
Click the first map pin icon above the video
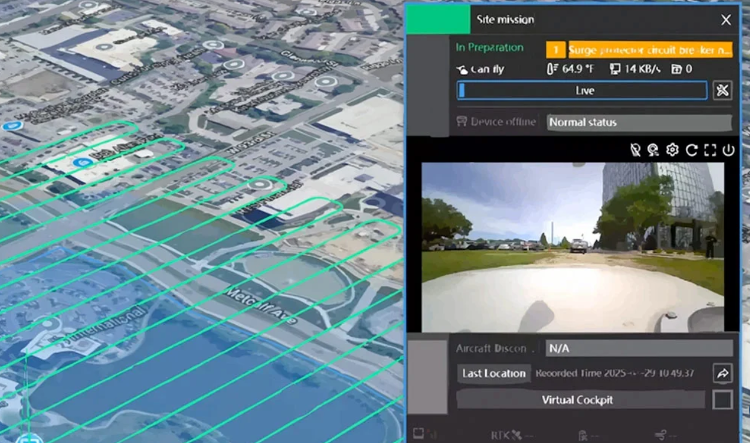635,150
